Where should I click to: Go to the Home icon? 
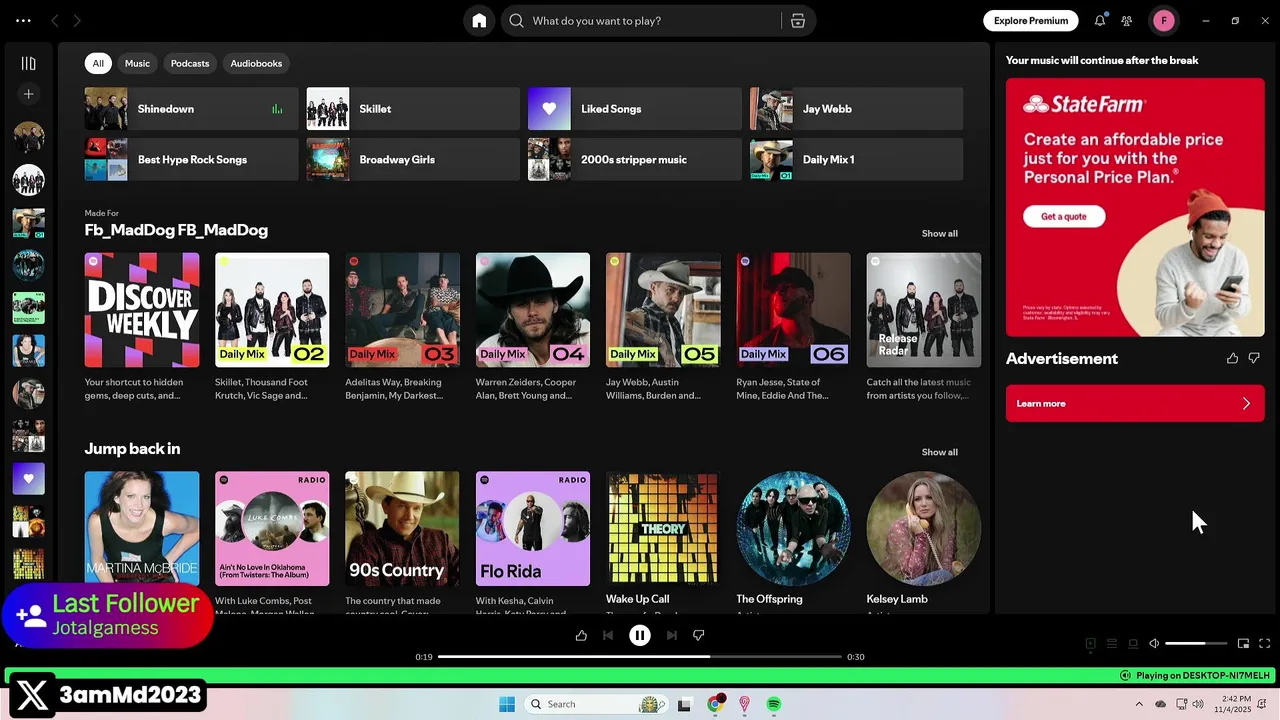(x=479, y=21)
